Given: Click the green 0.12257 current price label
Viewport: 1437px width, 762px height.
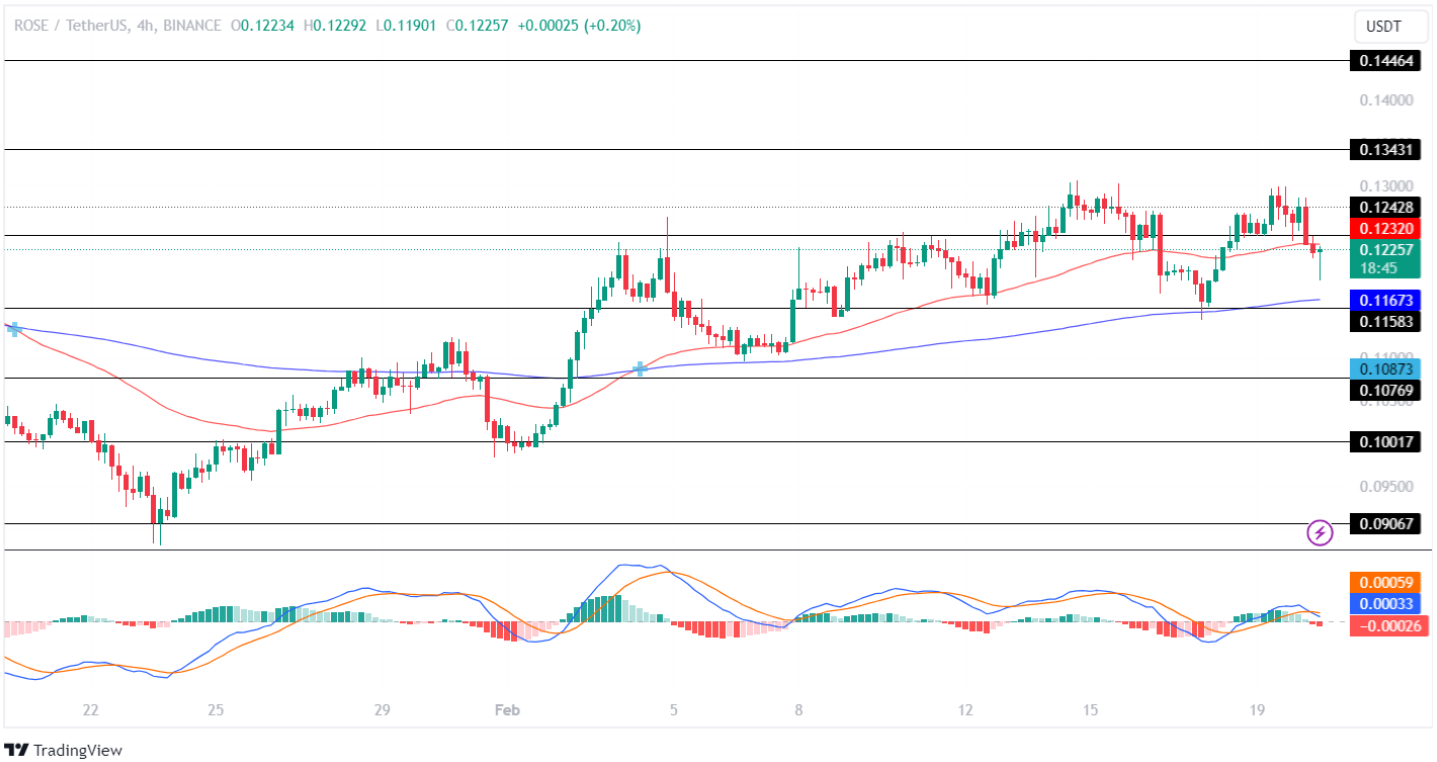Looking at the screenshot, I should click(1384, 250).
